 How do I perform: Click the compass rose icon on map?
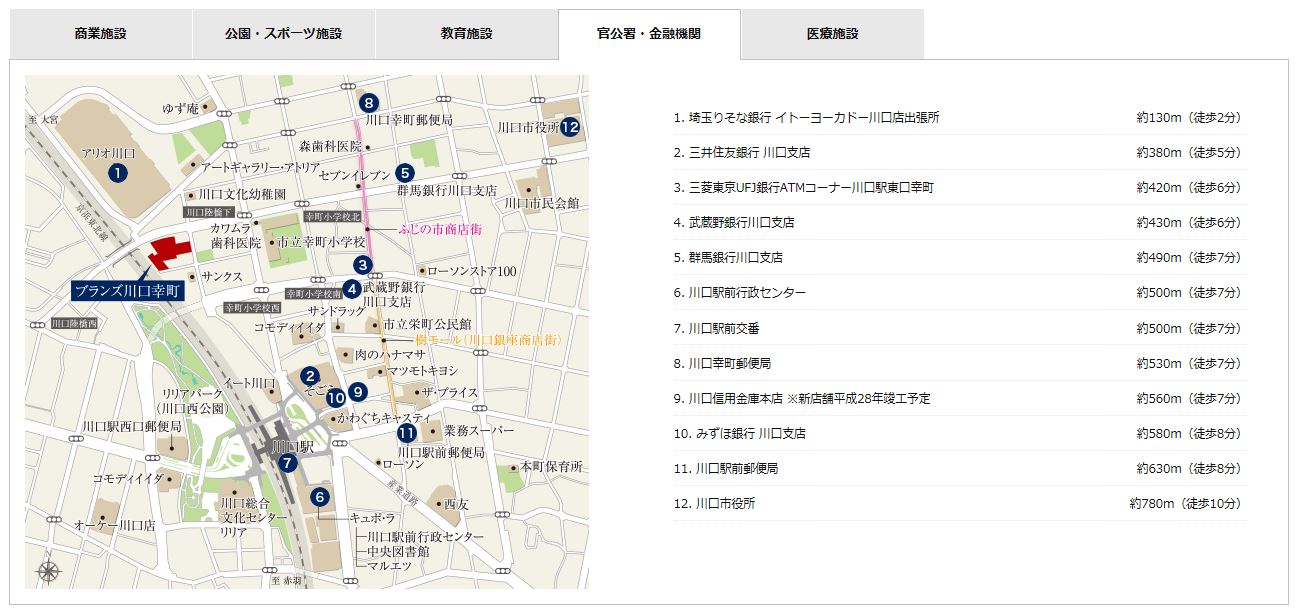(48, 571)
